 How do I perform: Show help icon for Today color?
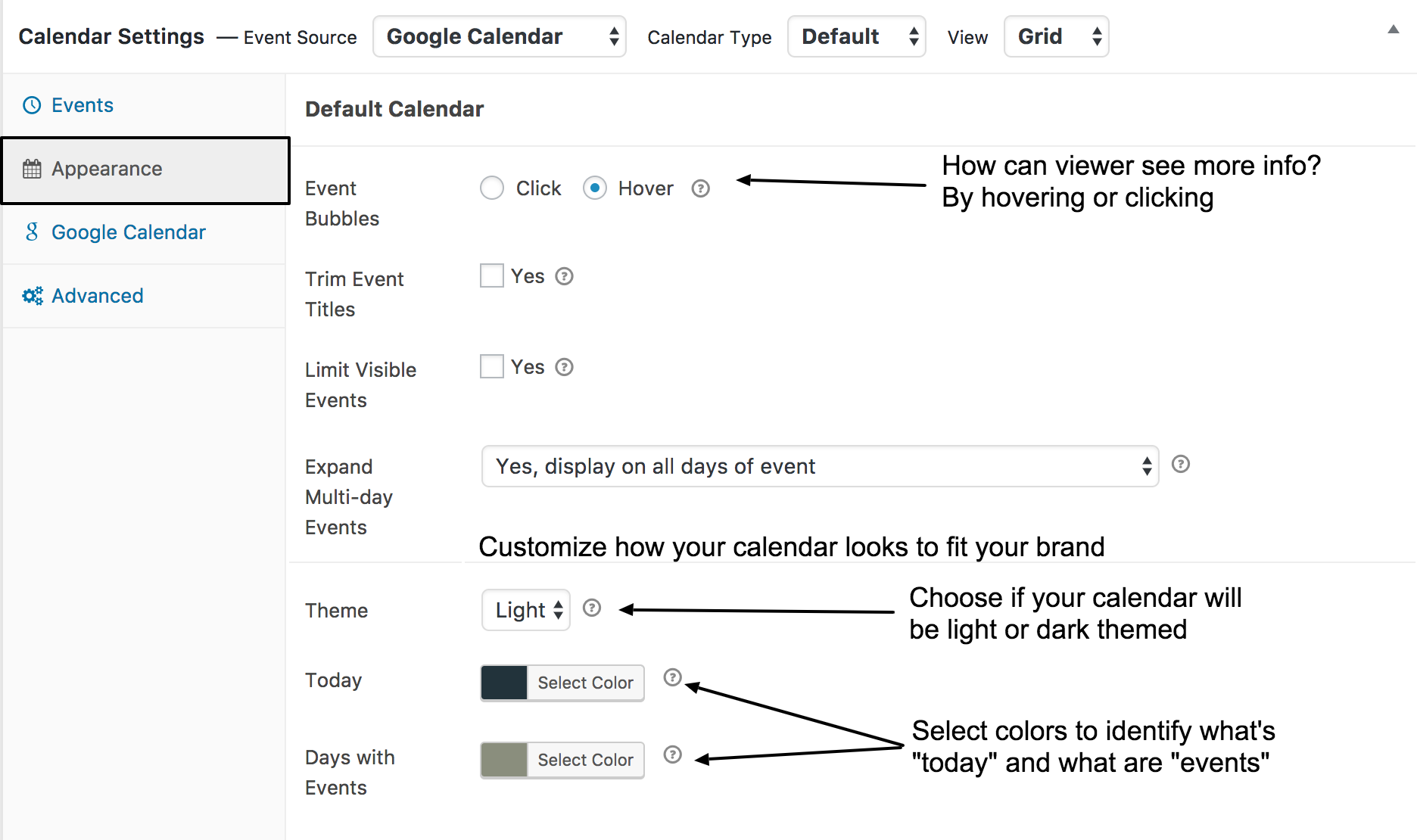tap(673, 677)
